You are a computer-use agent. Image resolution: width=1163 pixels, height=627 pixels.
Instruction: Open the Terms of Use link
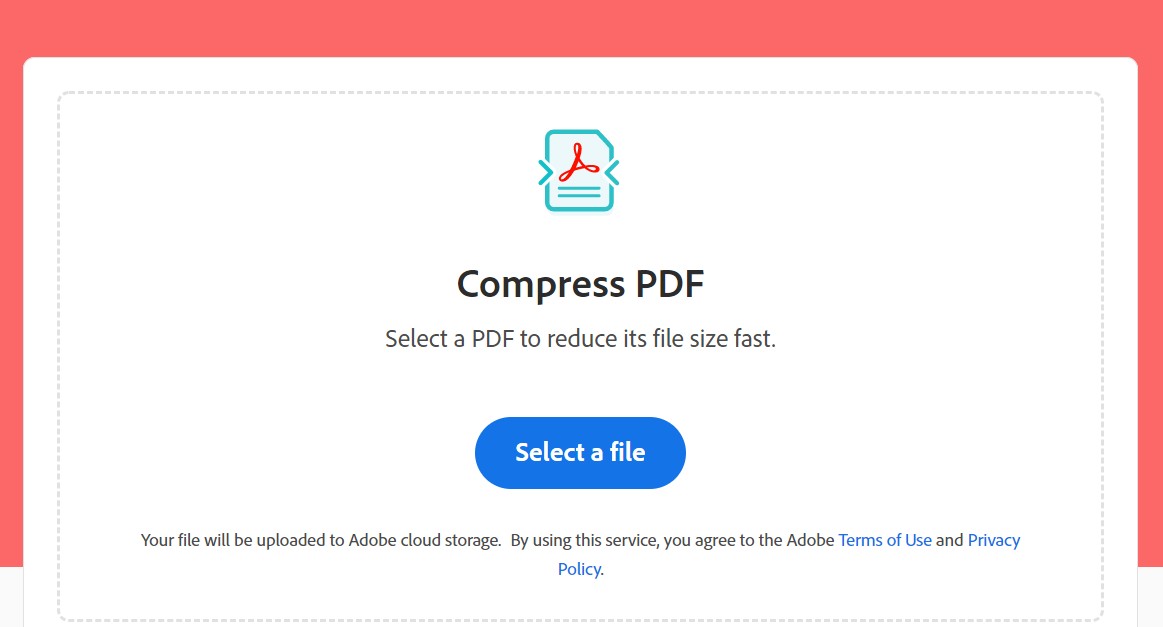pyautogui.click(x=885, y=540)
